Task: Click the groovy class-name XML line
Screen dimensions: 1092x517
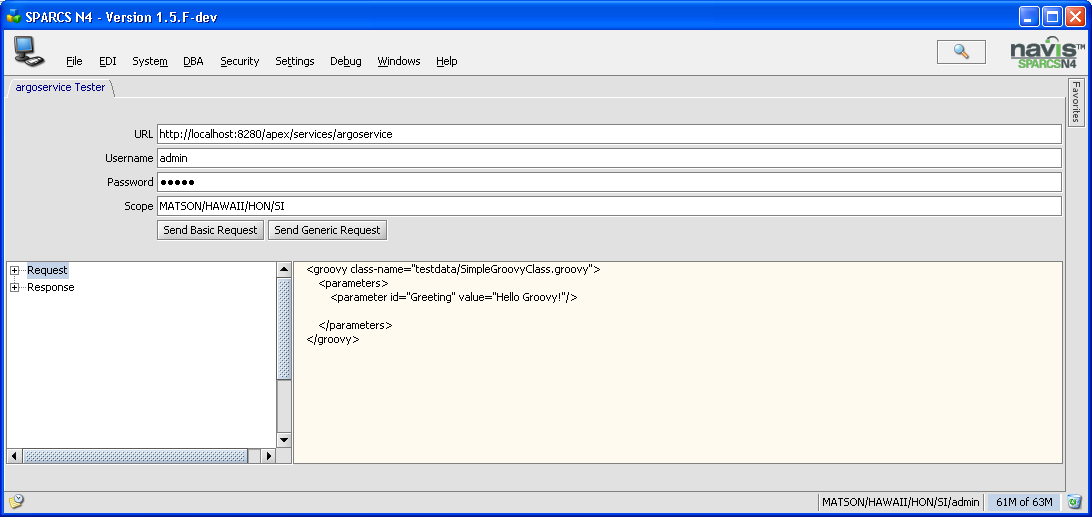Action: (453, 269)
